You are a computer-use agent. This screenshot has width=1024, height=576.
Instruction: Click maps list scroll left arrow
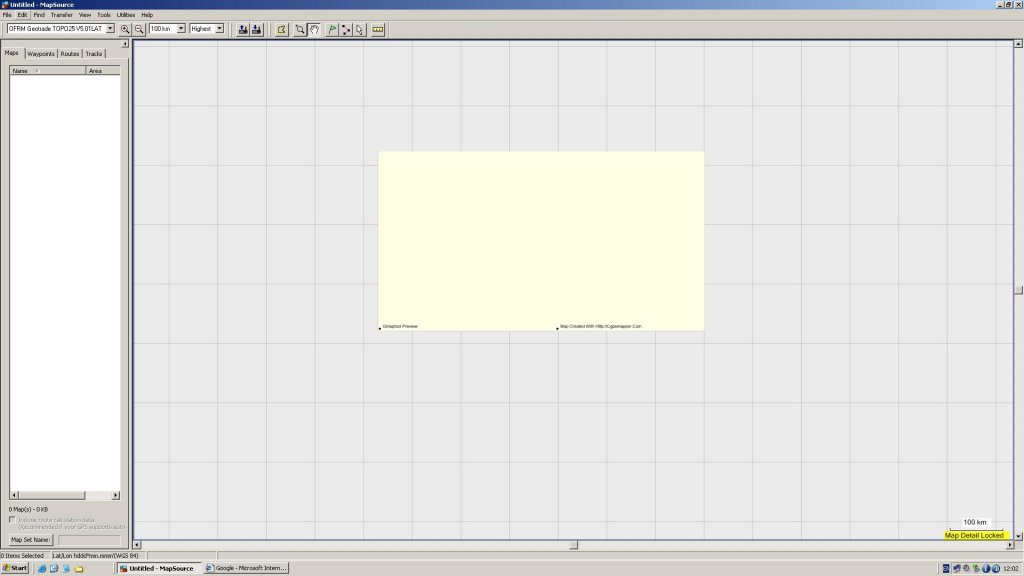click(x=14, y=495)
